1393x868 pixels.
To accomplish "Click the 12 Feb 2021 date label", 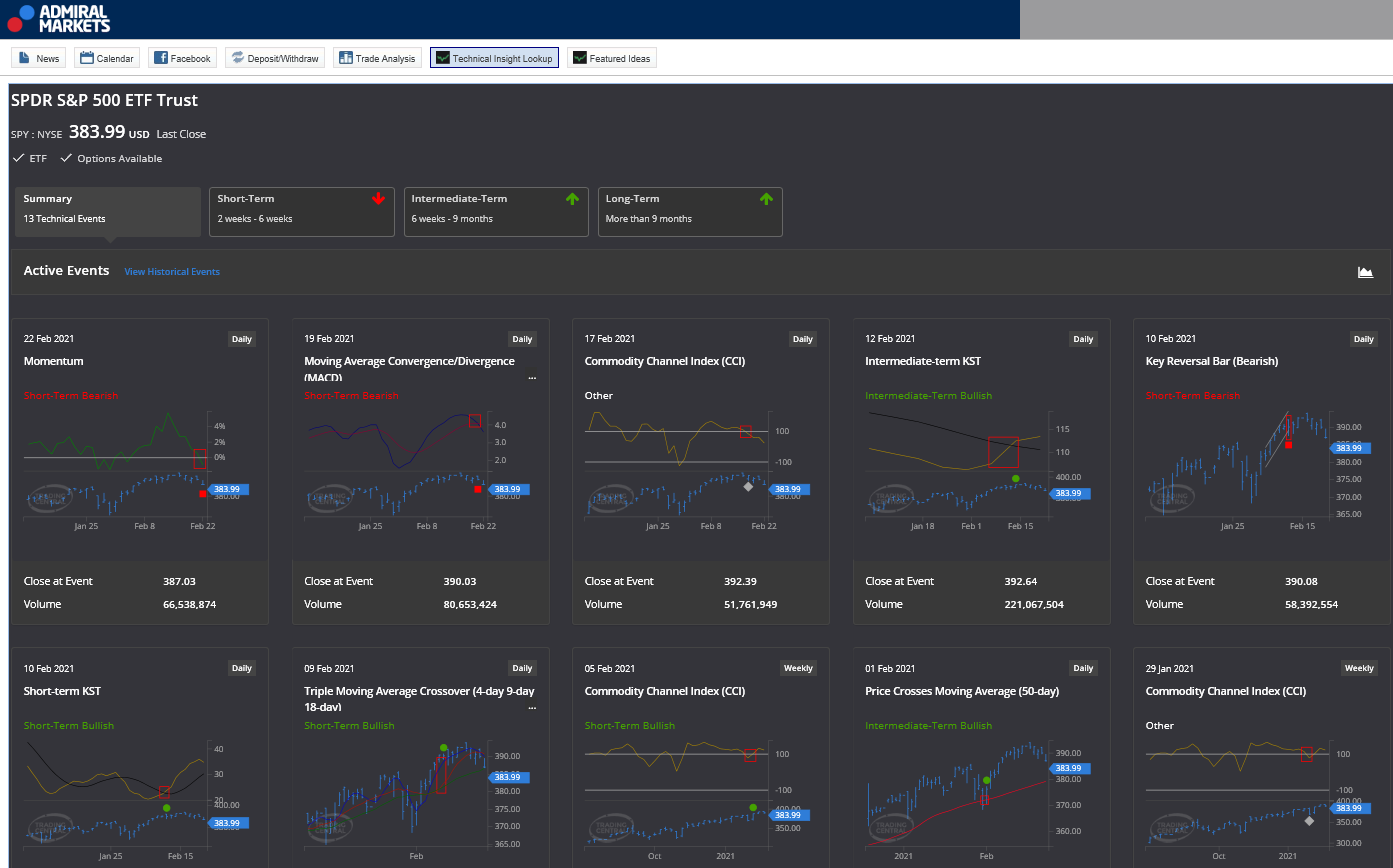I will point(890,339).
